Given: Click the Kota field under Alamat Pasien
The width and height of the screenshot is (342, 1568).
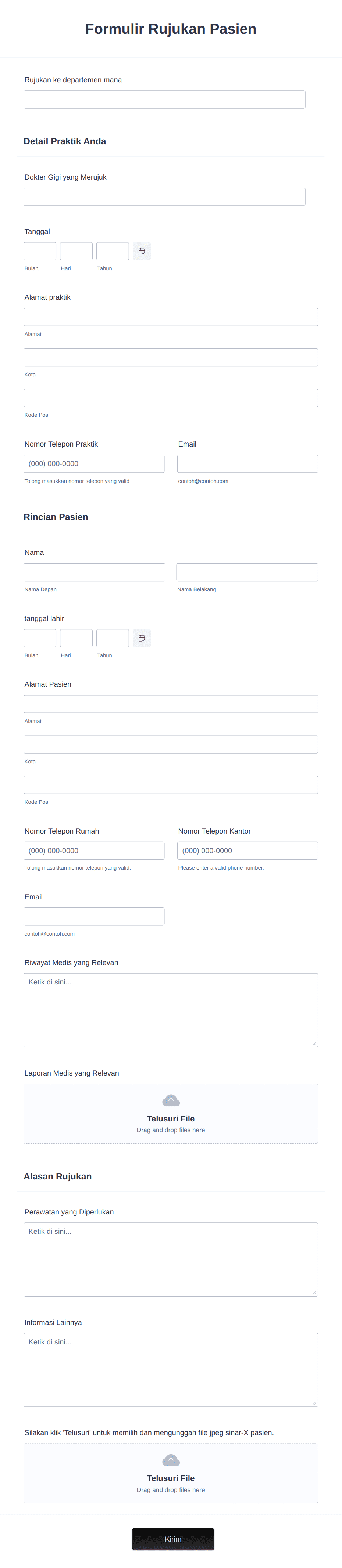Looking at the screenshot, I should (x=171, y=744).
